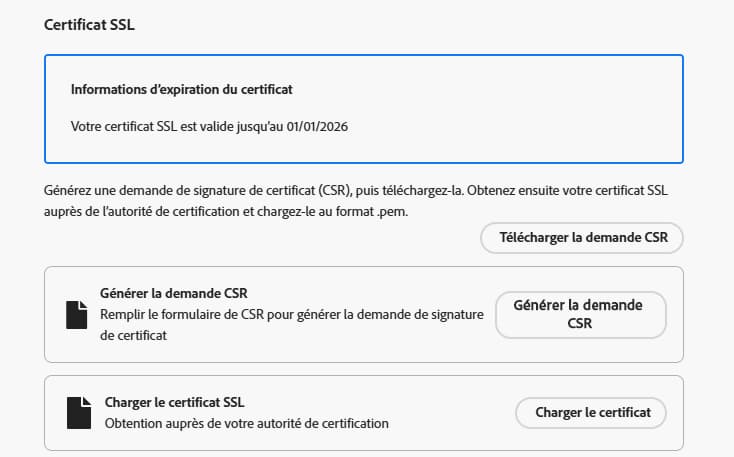Click the Certificat SSL section heading
This screenshot has height=457, width=734.
(89, 25)
